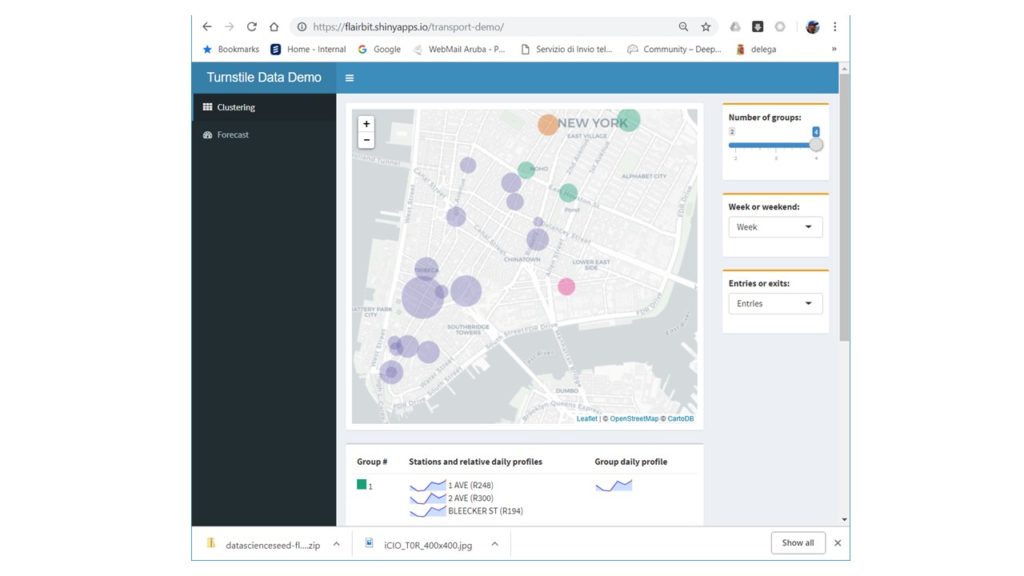Click Show all downloads button
Viewport: 1024px width, 576px height.
(798, 543)
